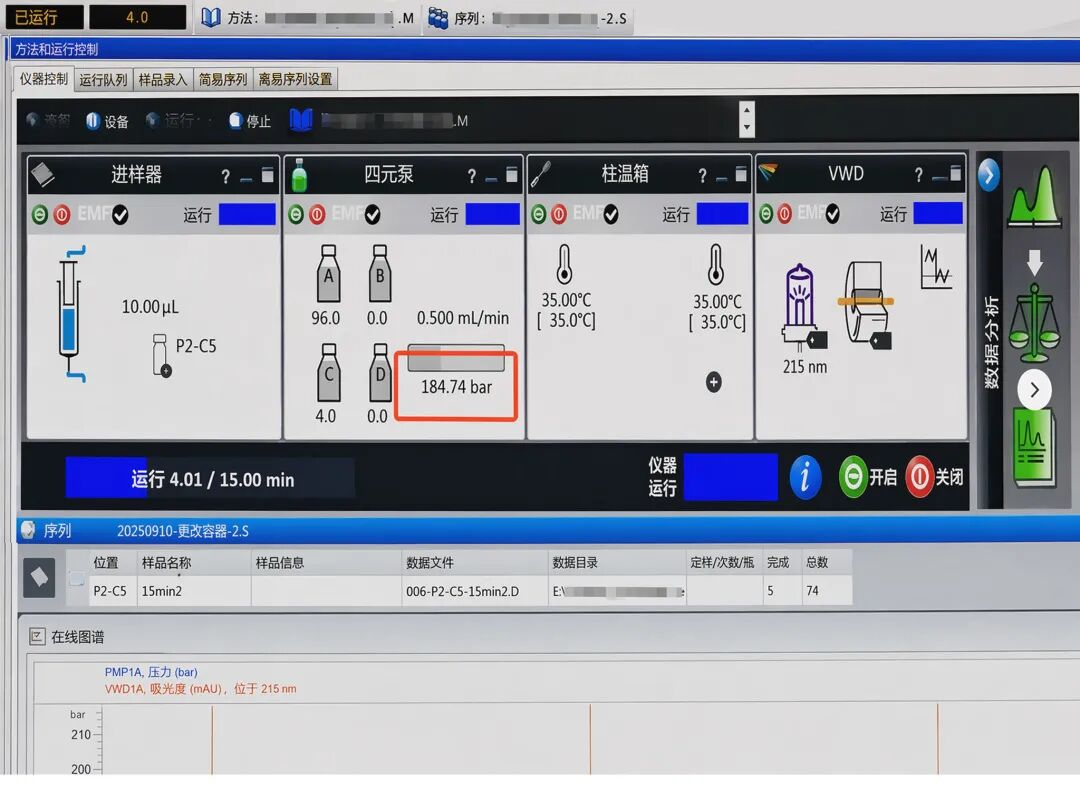
Task: Open the 样品录入 tab
Action: 163,80
